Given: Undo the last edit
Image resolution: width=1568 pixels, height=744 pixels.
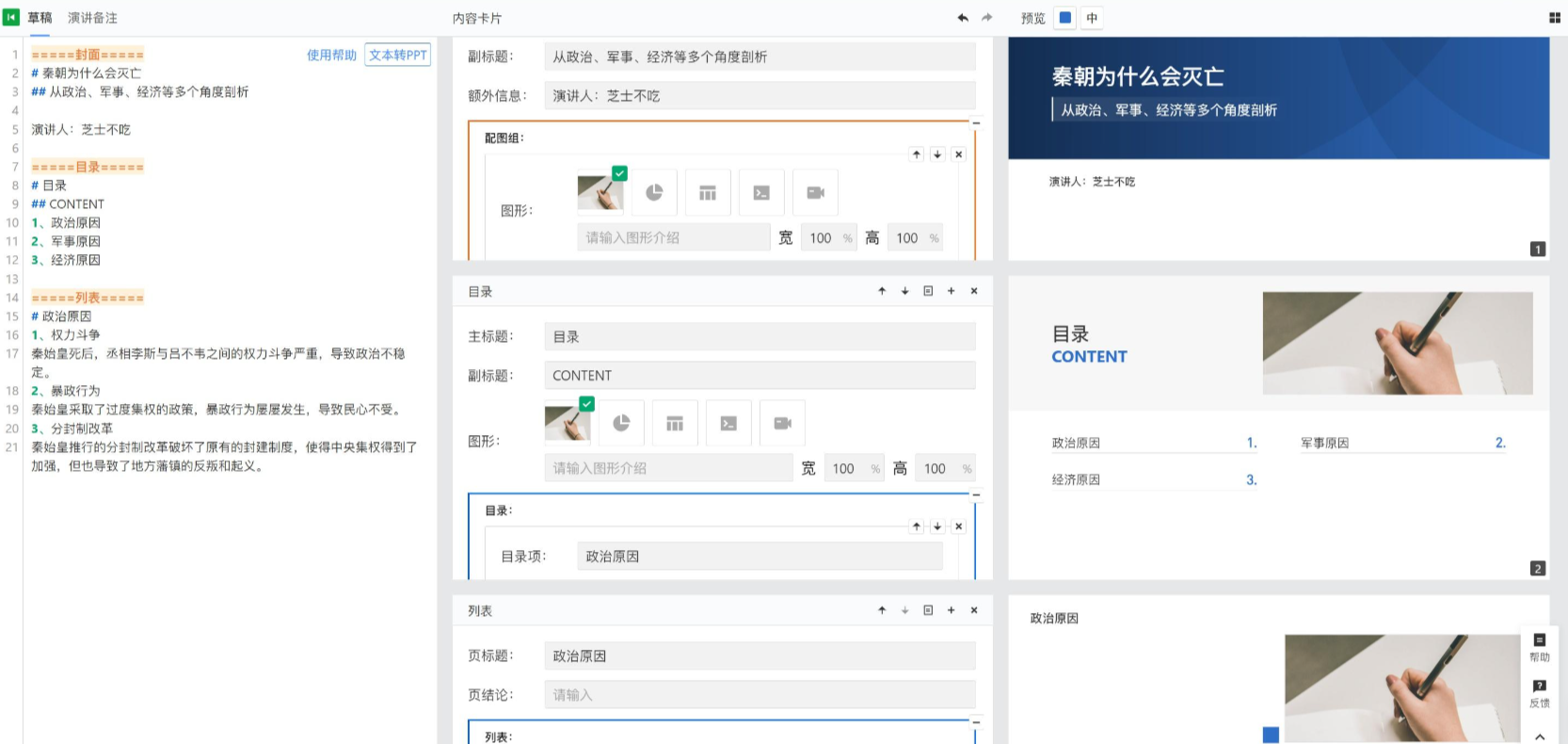Looking at the screenshot, I should pyautogui.click(x=963, y=18).
